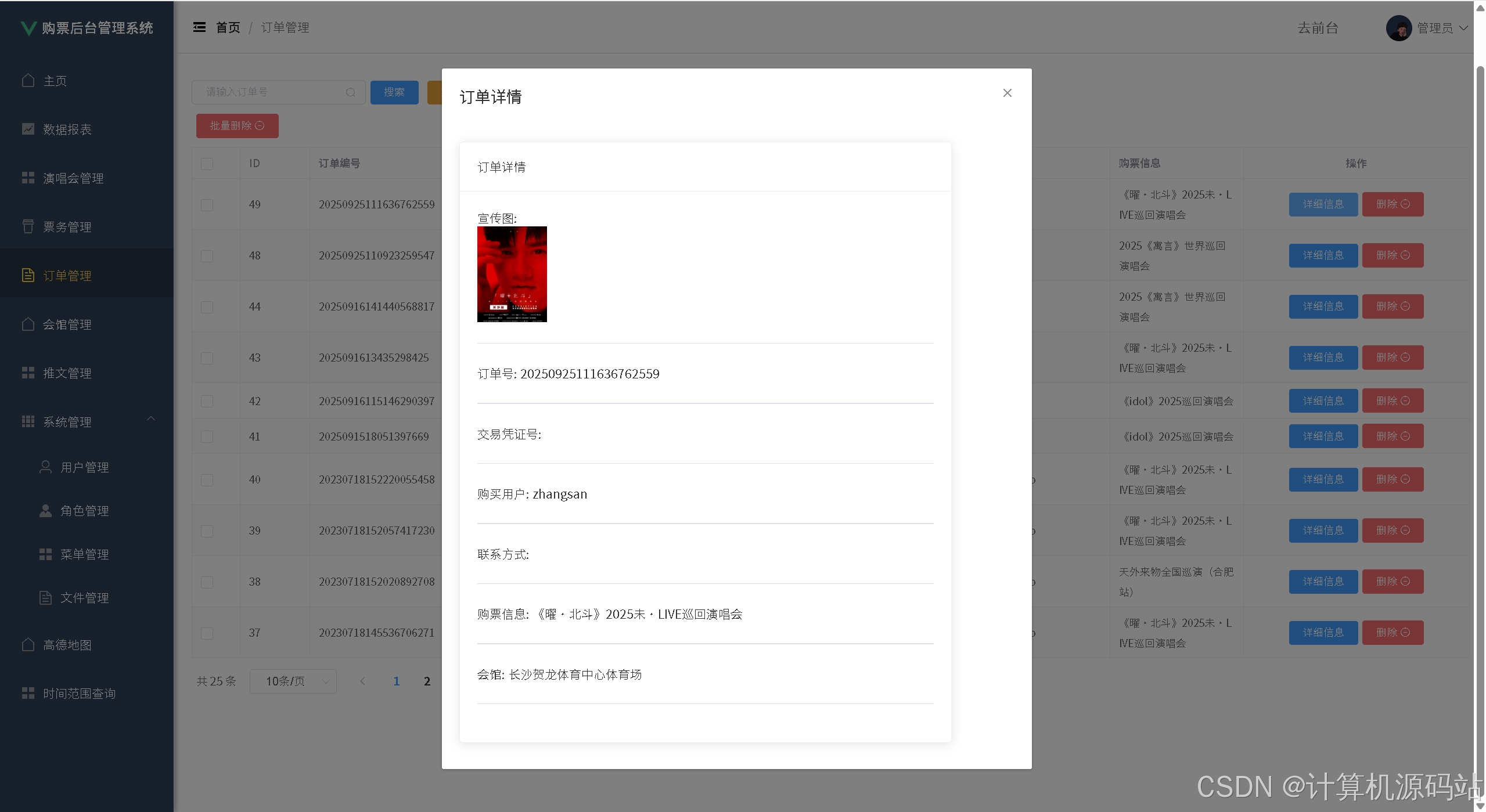
Task: Open 文件管理 submenu item
Action: point(87,598)
